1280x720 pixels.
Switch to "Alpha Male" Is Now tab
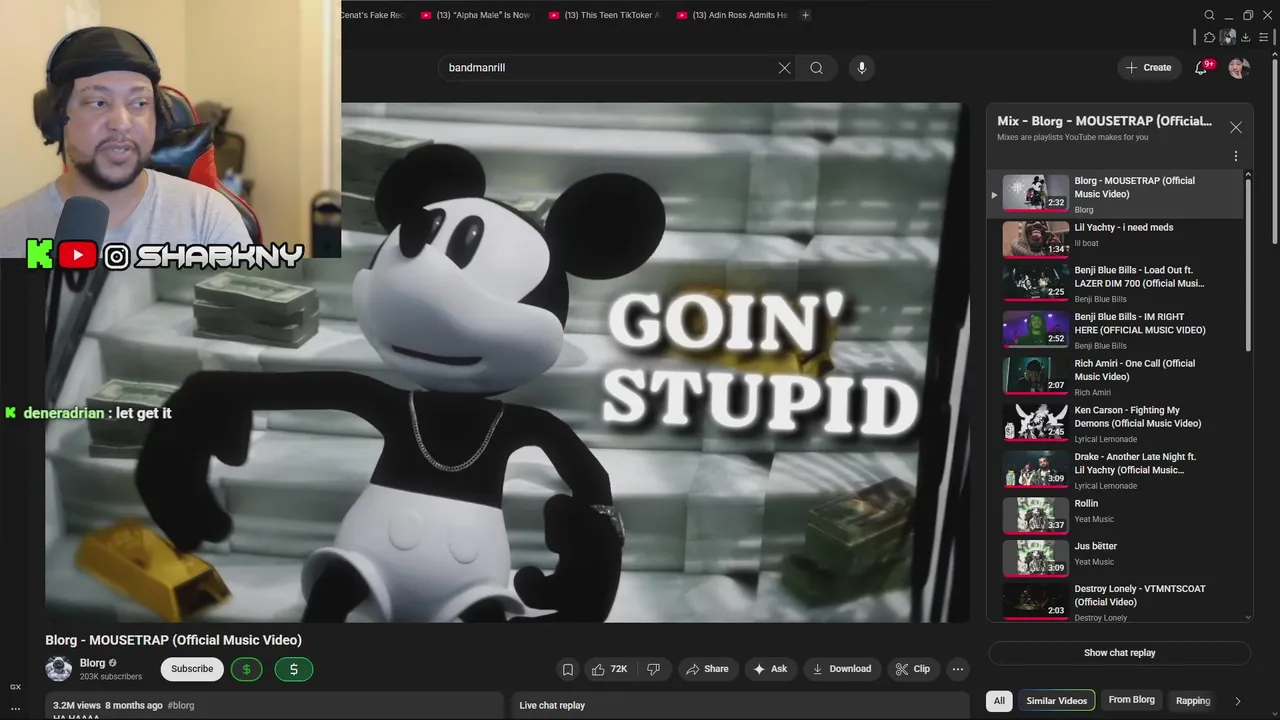pyautogui.click(x=476, y=15)
